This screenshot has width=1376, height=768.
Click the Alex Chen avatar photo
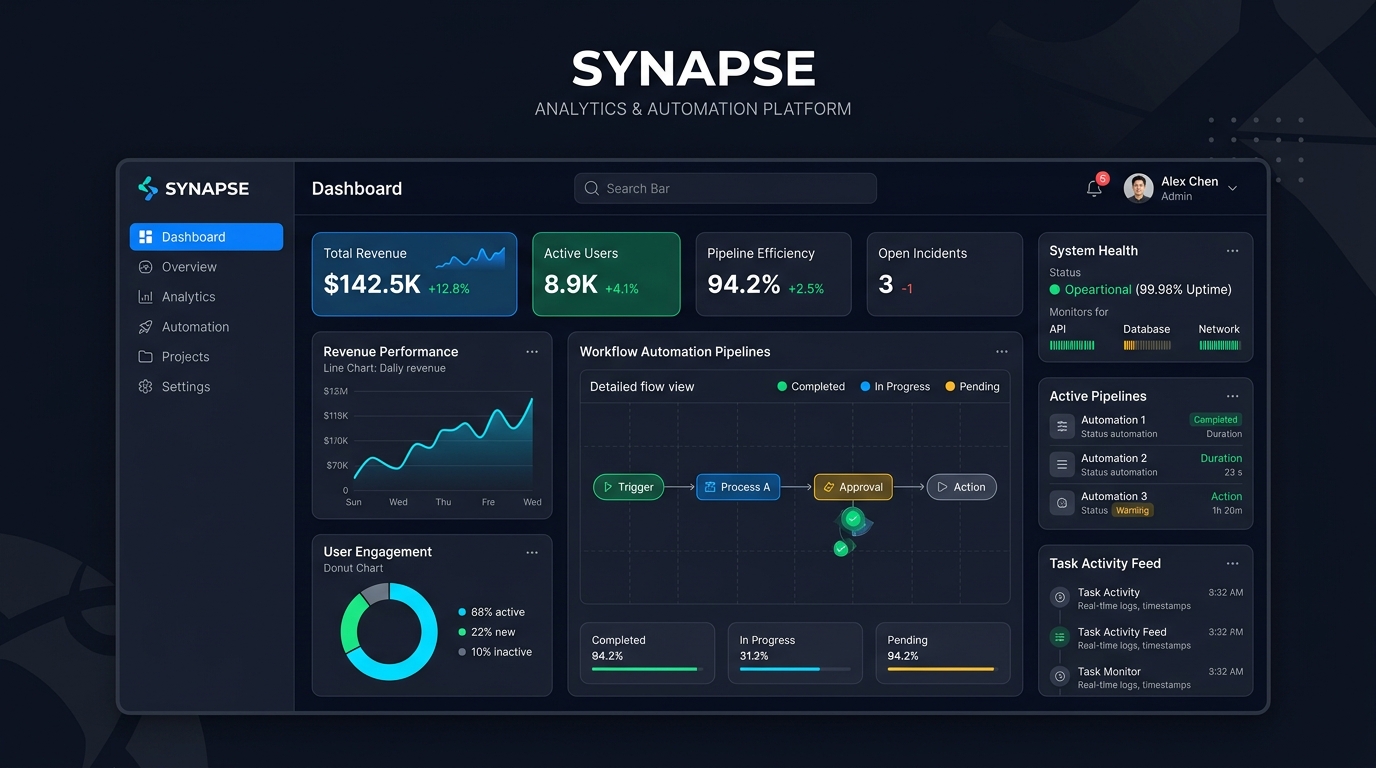[x=1138, y=188]
